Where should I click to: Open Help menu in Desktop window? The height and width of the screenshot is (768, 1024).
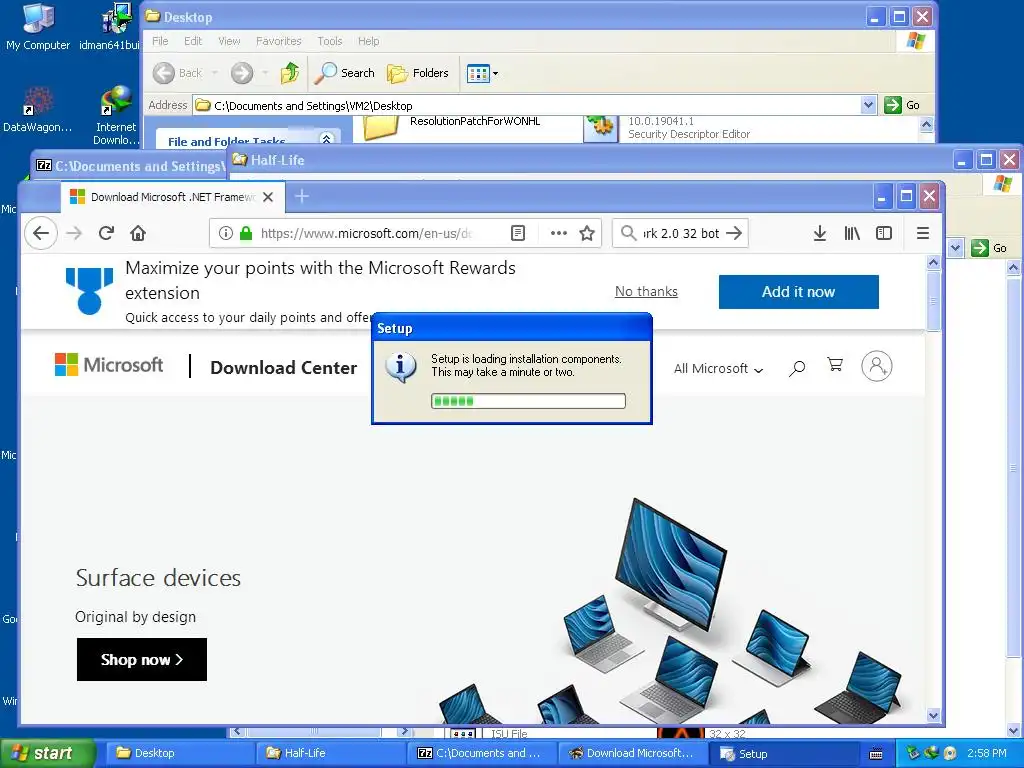pos(368,41)
